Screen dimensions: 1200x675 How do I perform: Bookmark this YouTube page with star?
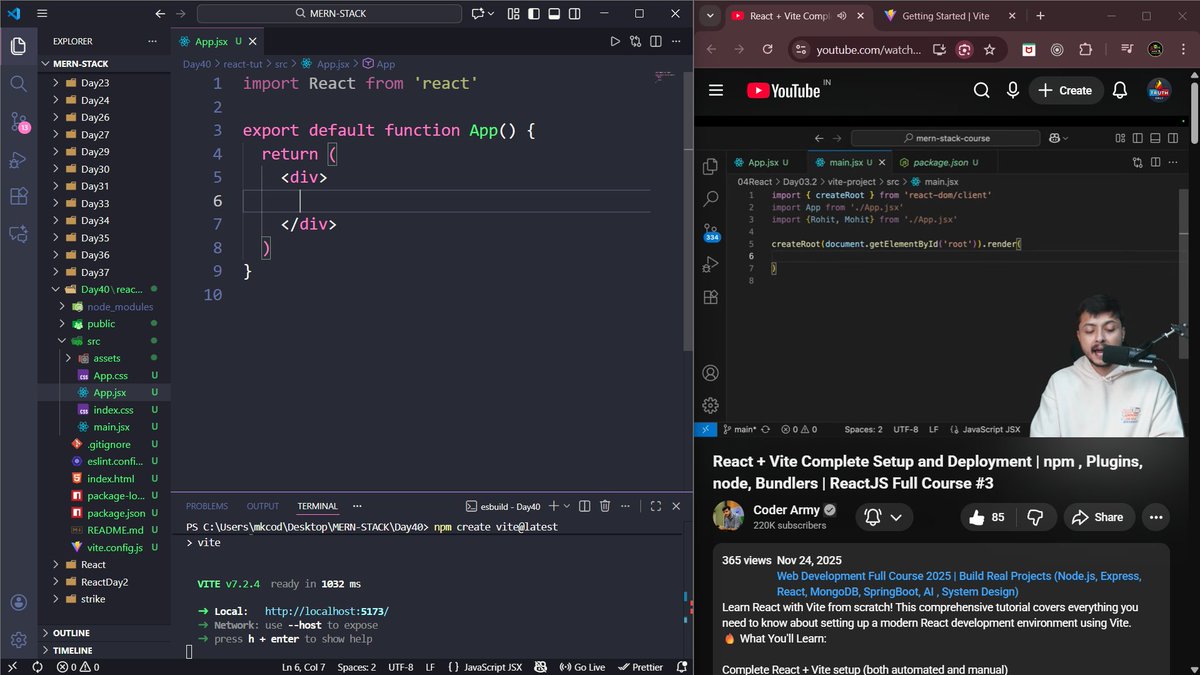click(x=989, y=49)
